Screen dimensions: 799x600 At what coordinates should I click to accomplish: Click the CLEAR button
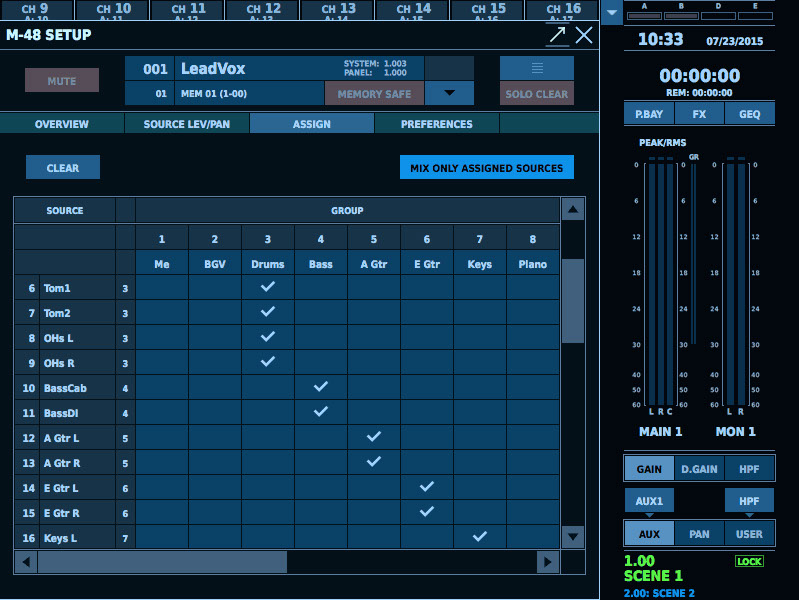point(63,168)
